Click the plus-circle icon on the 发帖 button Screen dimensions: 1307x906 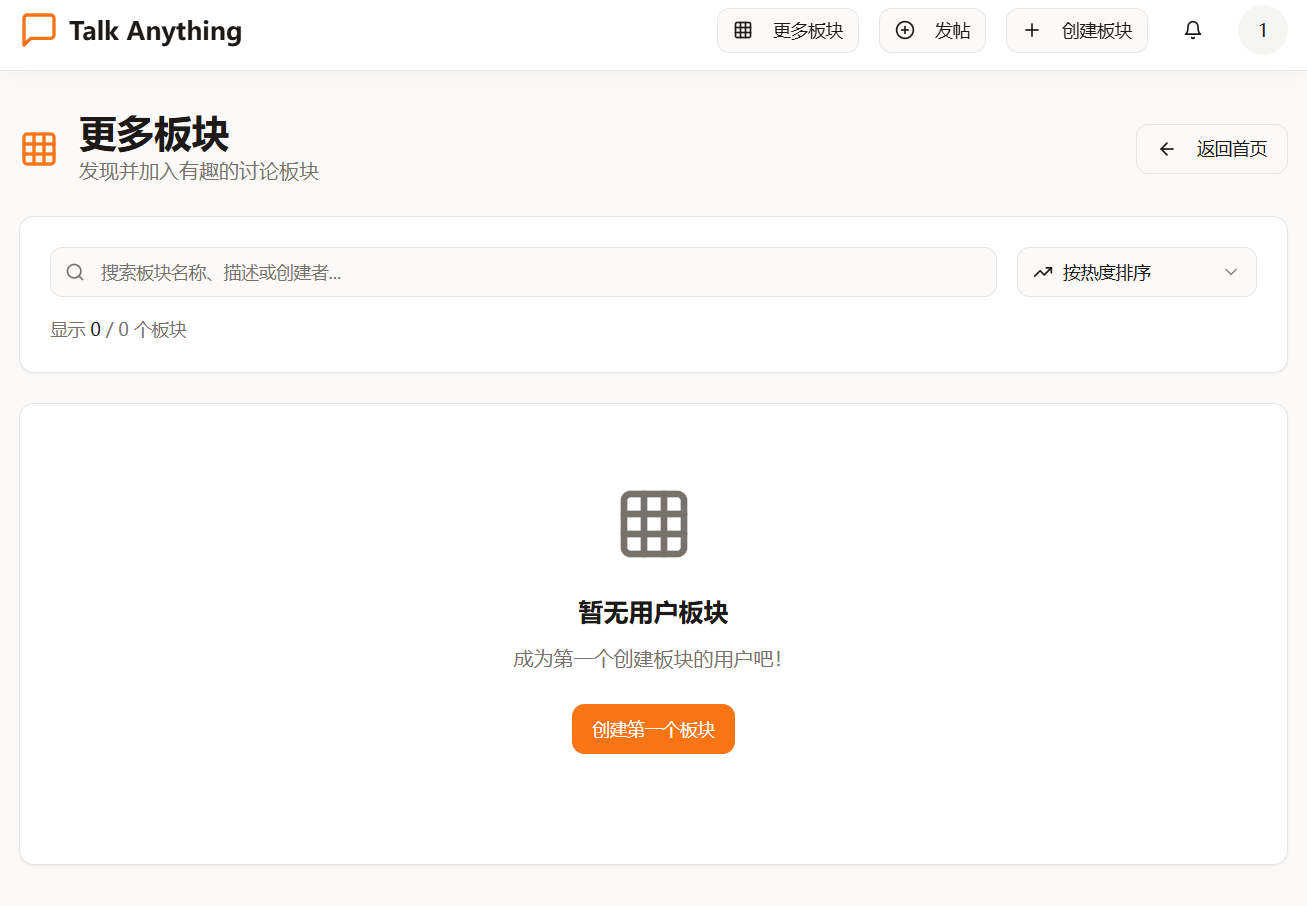[x=905, y=30]
